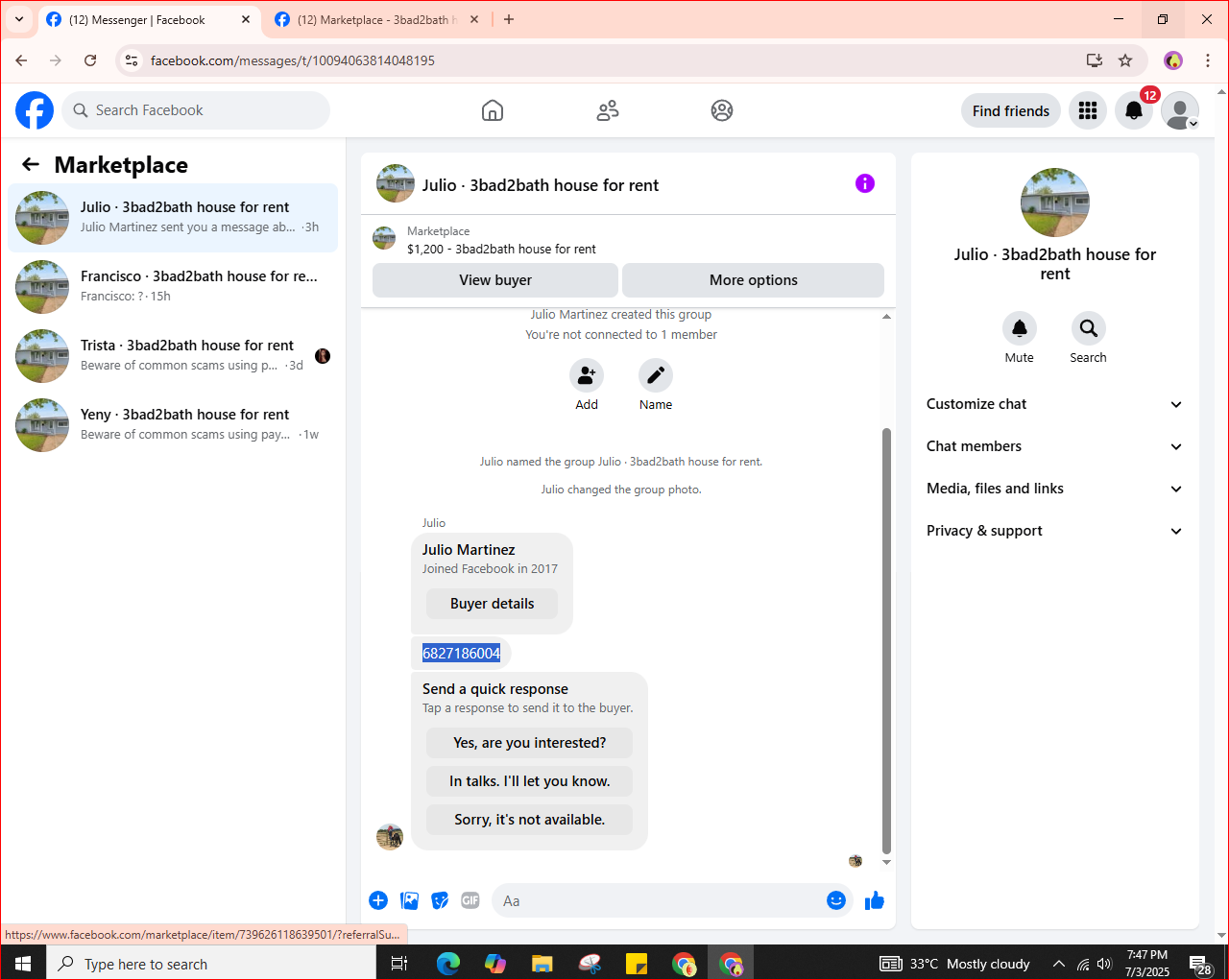Open the large listing photo in right panel
Image resolution: width=1229 pixels, height=980 pixels.
(x=1055, y=203)
